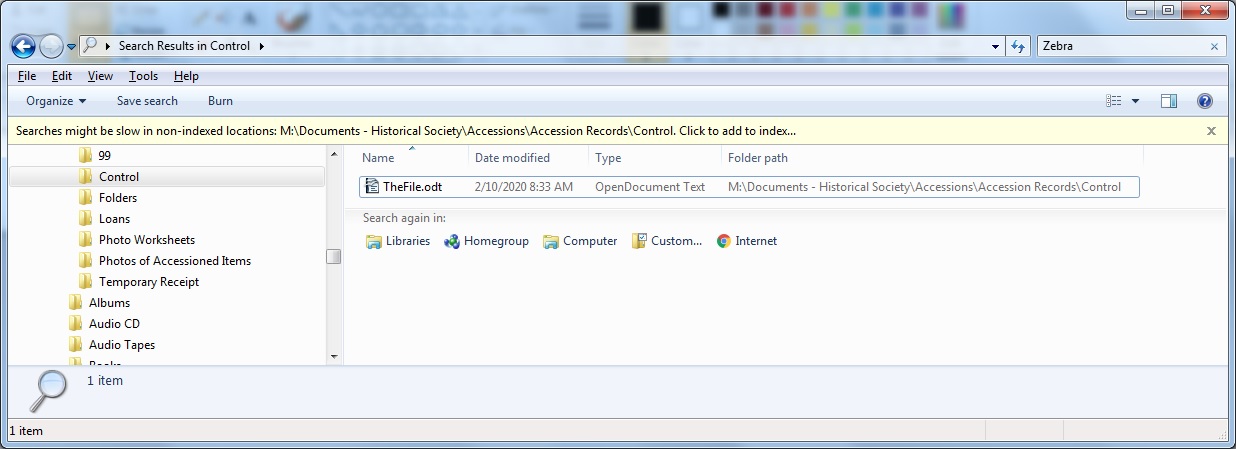
Task: Search again in Libraries
Action: pos(398,241)
